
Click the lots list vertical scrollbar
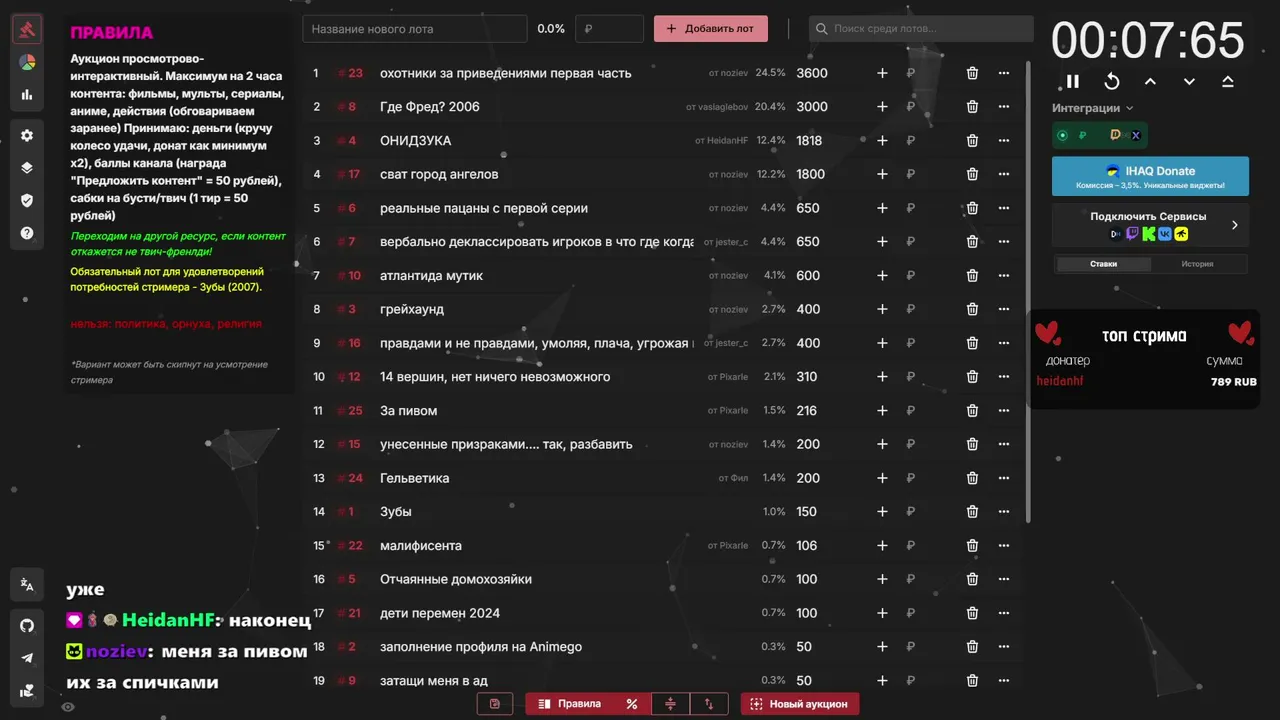[1028, 290]
